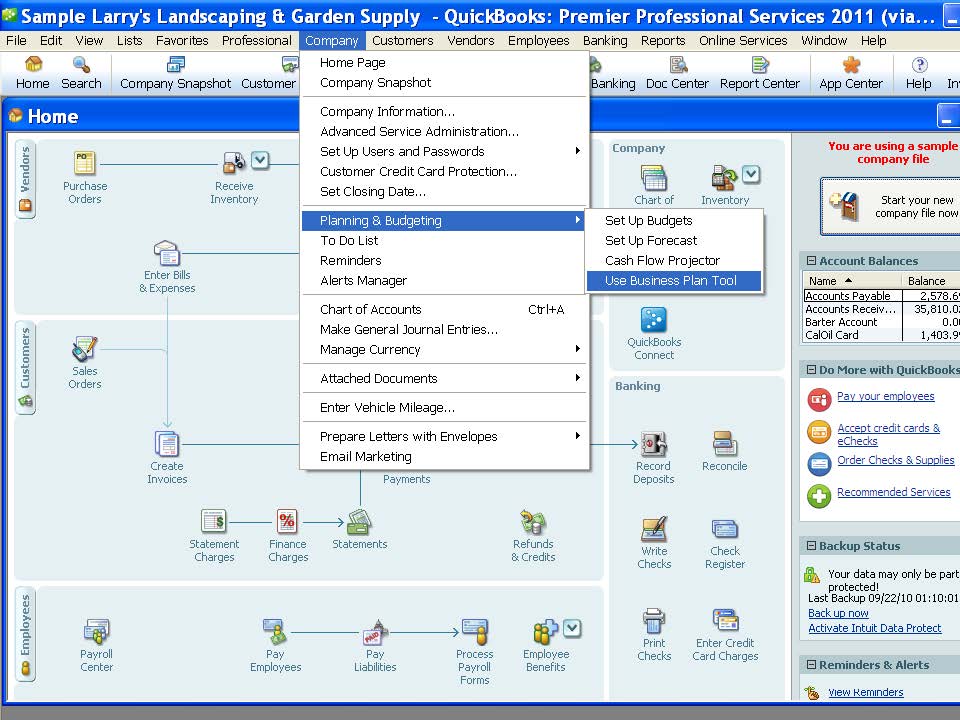The height and width of the screenshot is (720, 960).
Task: Click the Sales Orders icon
Action: tap(84, 349)
